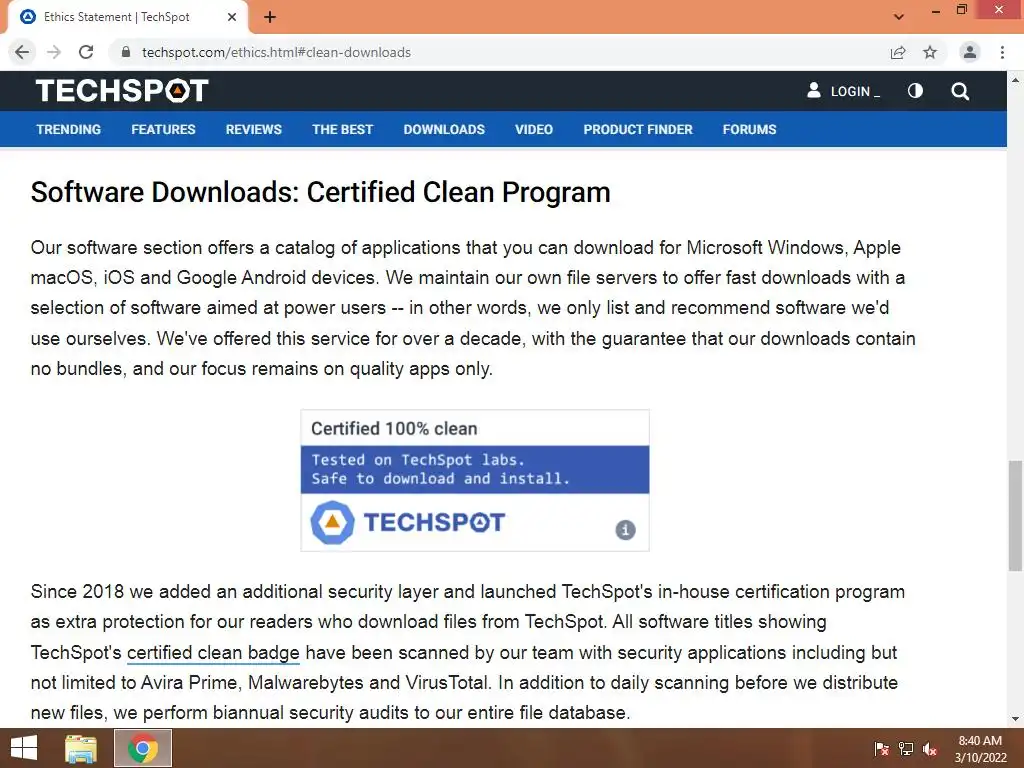Viewport: 1024px width, 768px height.
Task: Click the TechSpot logo inside the badge
Action: (408, 522)
